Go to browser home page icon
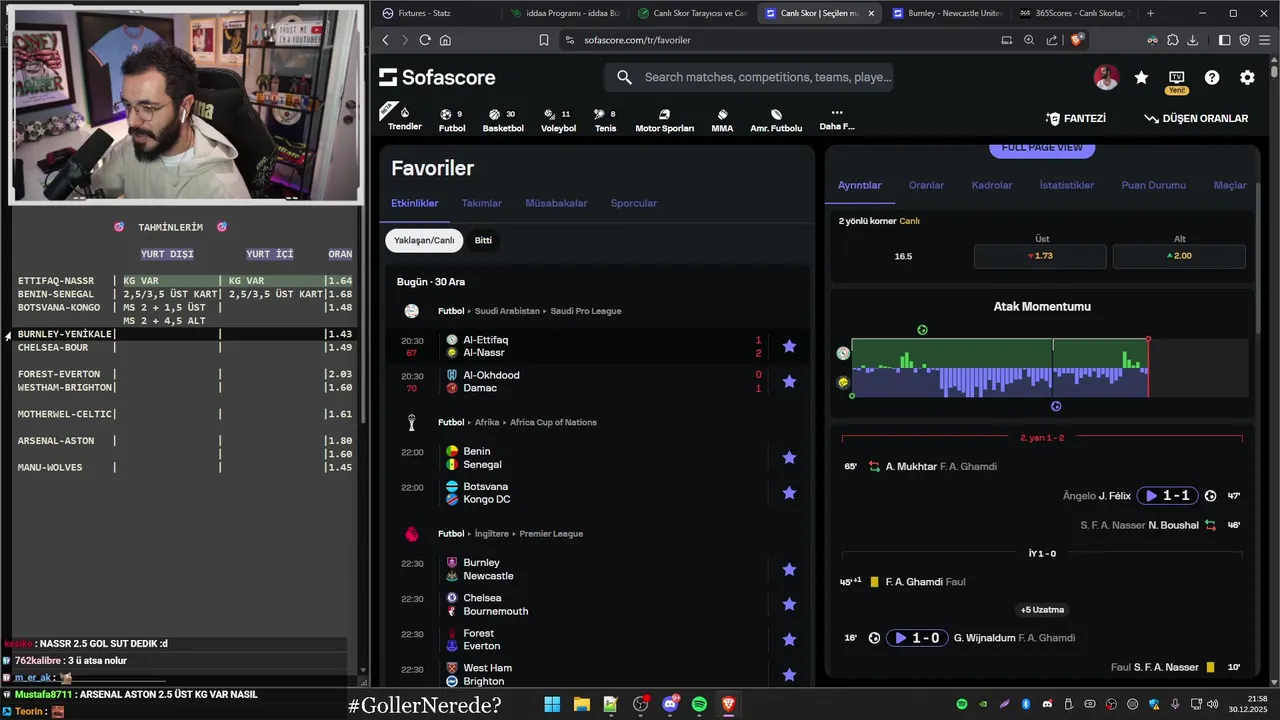This screenshot has height=720, width=1280. pyautogui.click(x=445, y=40)
